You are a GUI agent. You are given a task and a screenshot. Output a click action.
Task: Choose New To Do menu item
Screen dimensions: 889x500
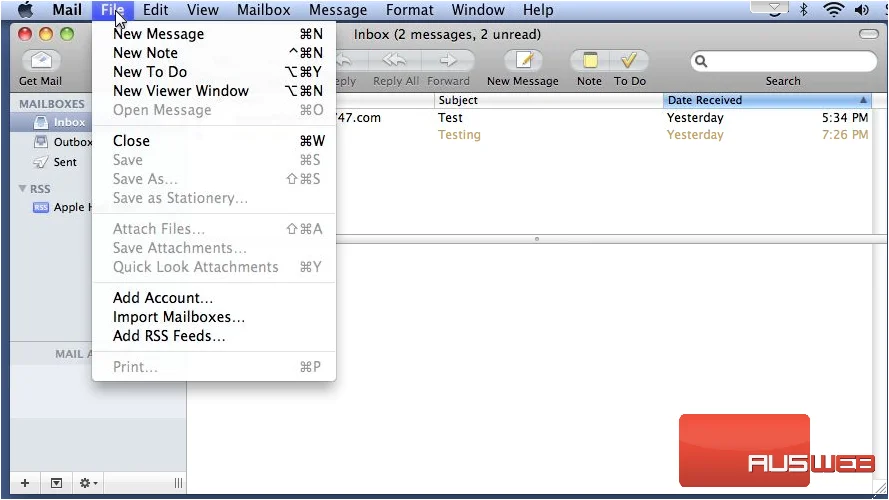(214, 72)
